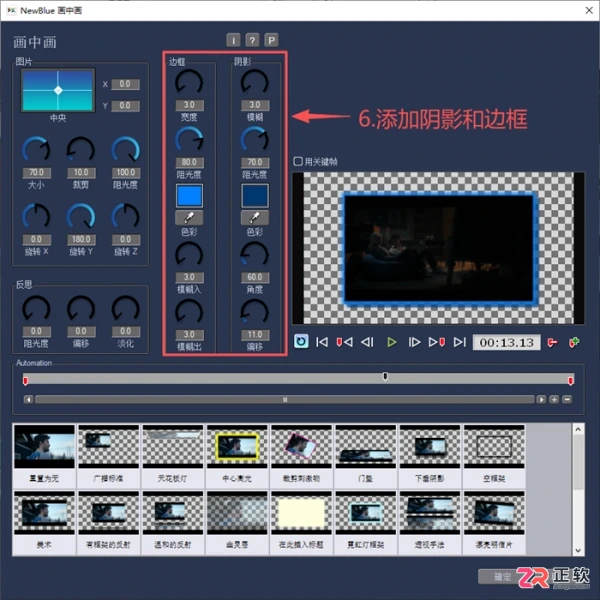Screen dimensions: 600x600
Task: Click the size 70.0 value field
Action: tap(36, 173)
